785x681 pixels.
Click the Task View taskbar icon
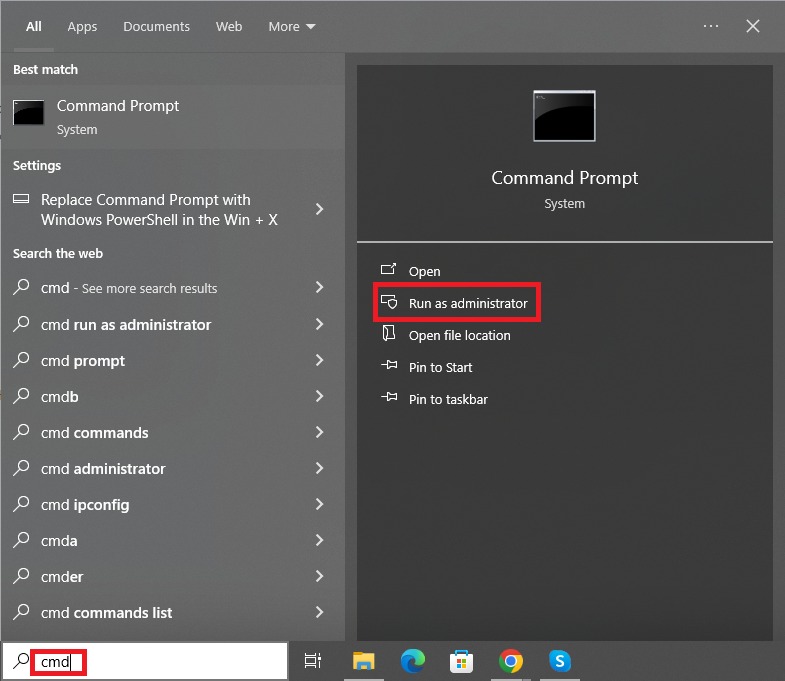click(313, 661)
